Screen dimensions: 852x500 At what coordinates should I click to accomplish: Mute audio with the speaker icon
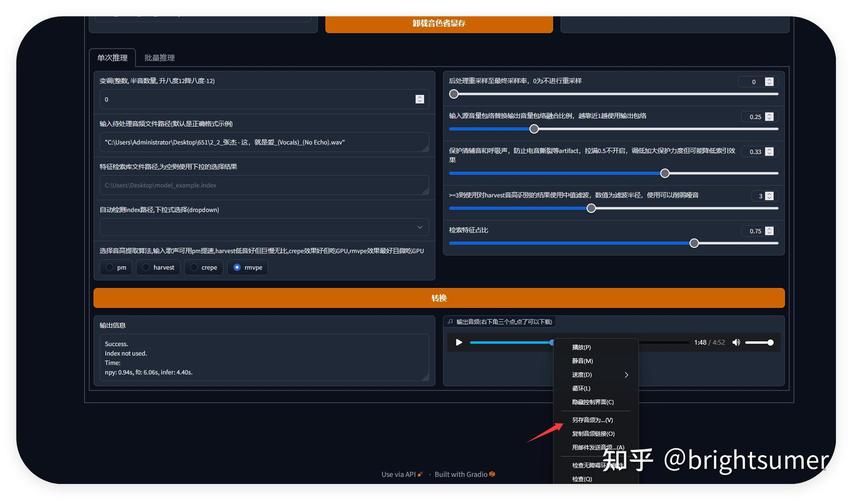[x=736, y=342]
